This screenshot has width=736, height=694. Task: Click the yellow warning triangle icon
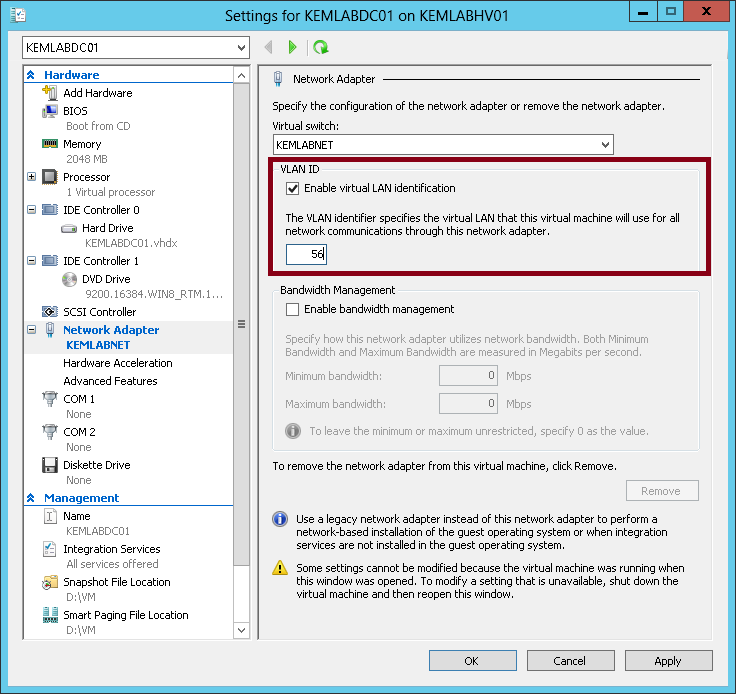280,568
